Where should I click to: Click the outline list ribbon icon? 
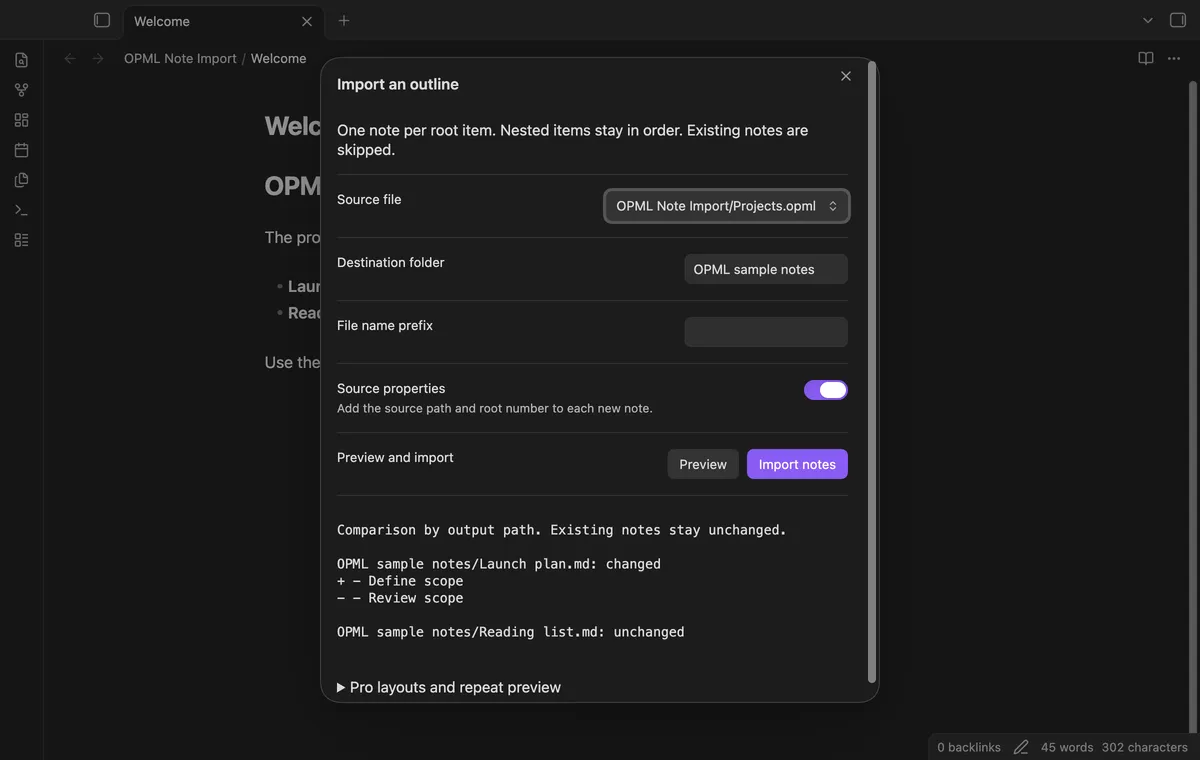(21, 240)
